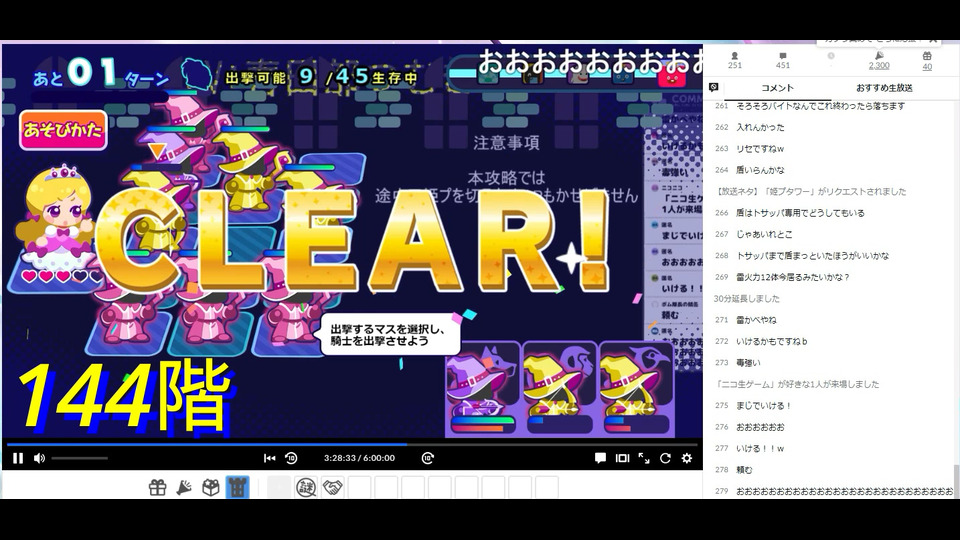Click the 謎 riddle circle icon

point(306,487)
